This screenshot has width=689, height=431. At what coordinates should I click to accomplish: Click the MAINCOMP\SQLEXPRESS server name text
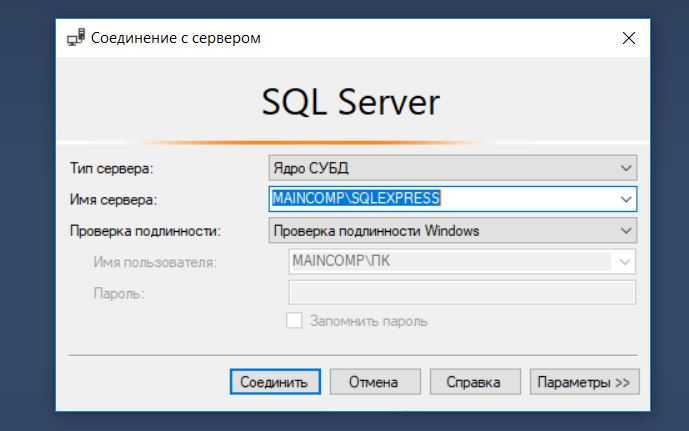tap(356, 199)
